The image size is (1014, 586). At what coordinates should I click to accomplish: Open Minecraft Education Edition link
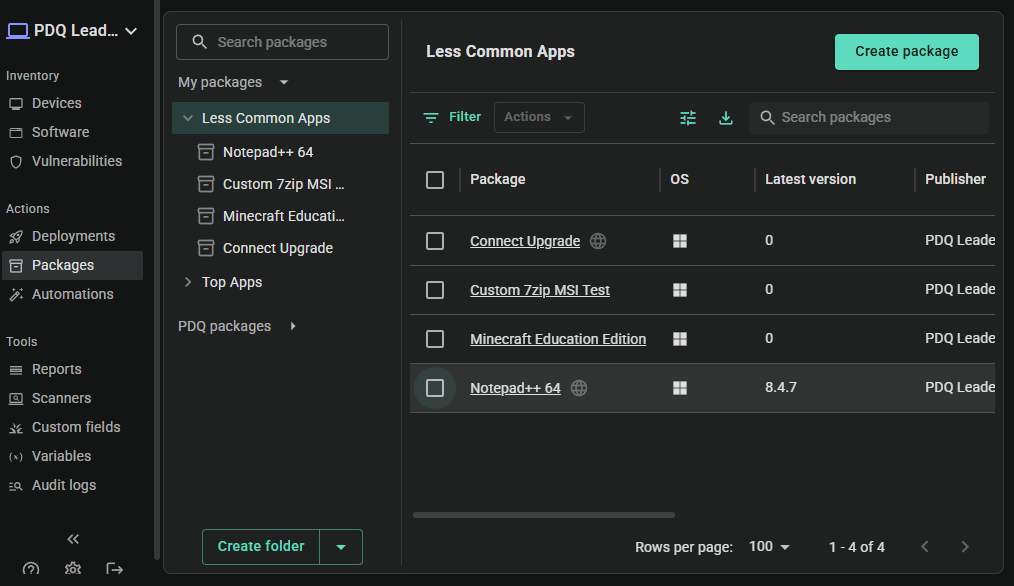tap(558, 340)
